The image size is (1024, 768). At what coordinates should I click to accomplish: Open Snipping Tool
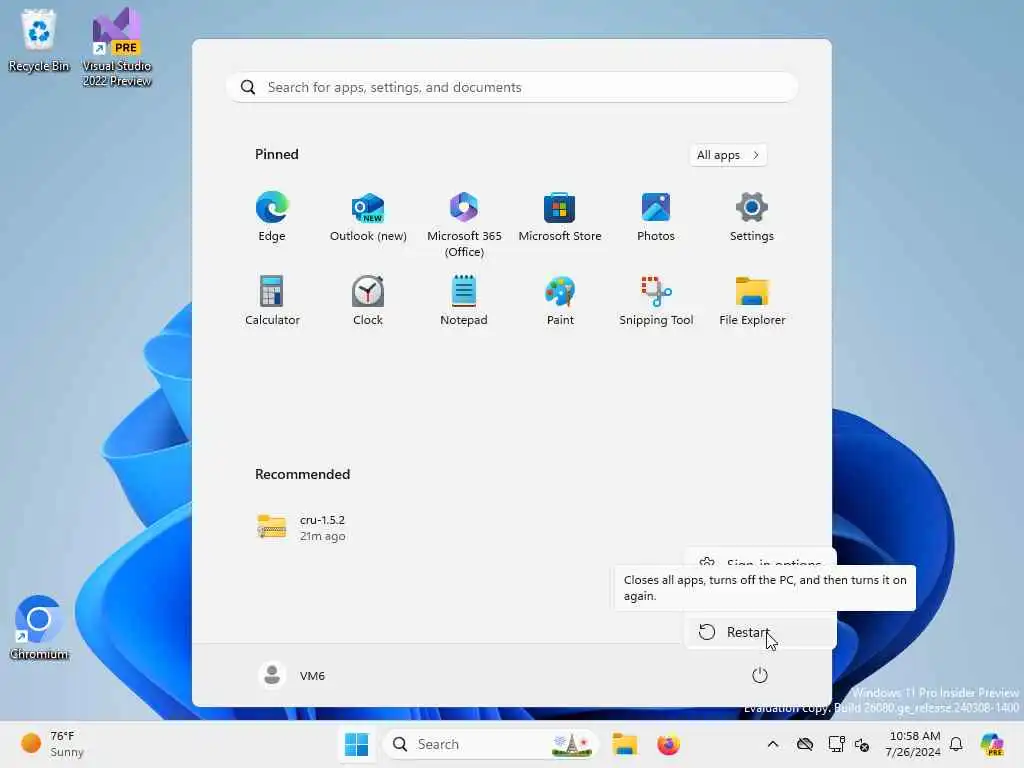(656, 300)
